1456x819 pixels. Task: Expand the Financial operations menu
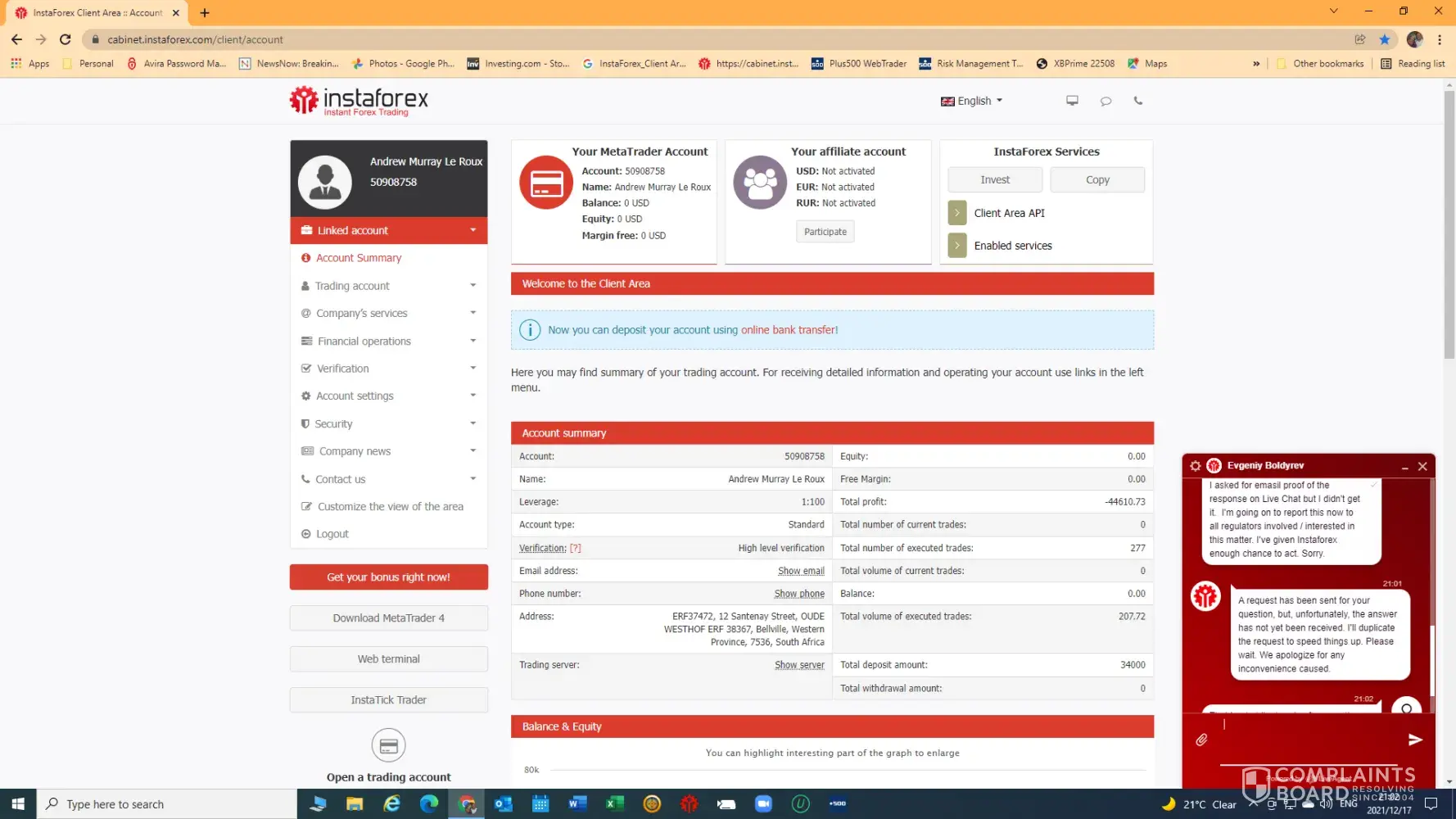pos(388,342)
